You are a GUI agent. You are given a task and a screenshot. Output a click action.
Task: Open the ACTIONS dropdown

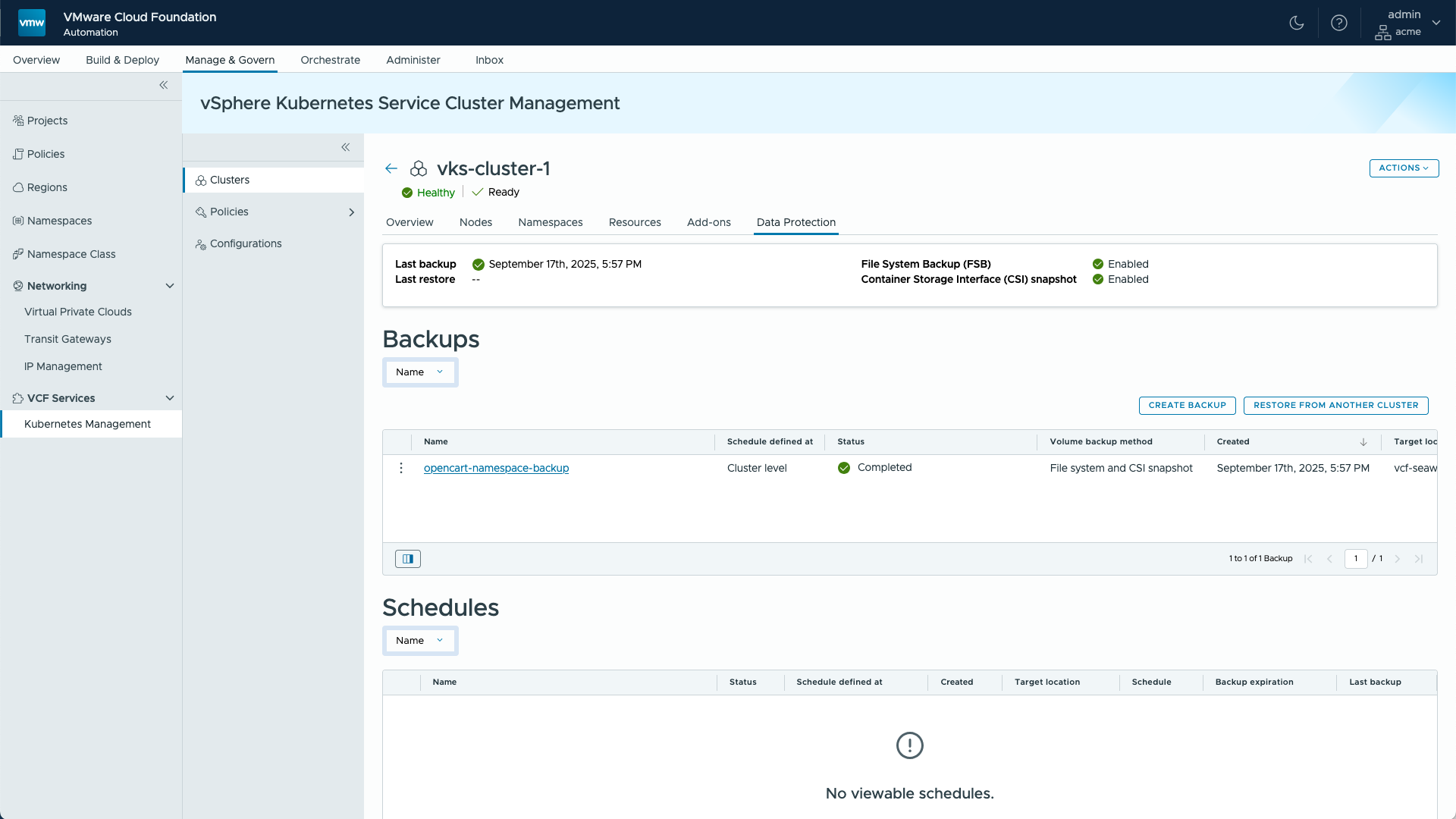pos(1404,168)
